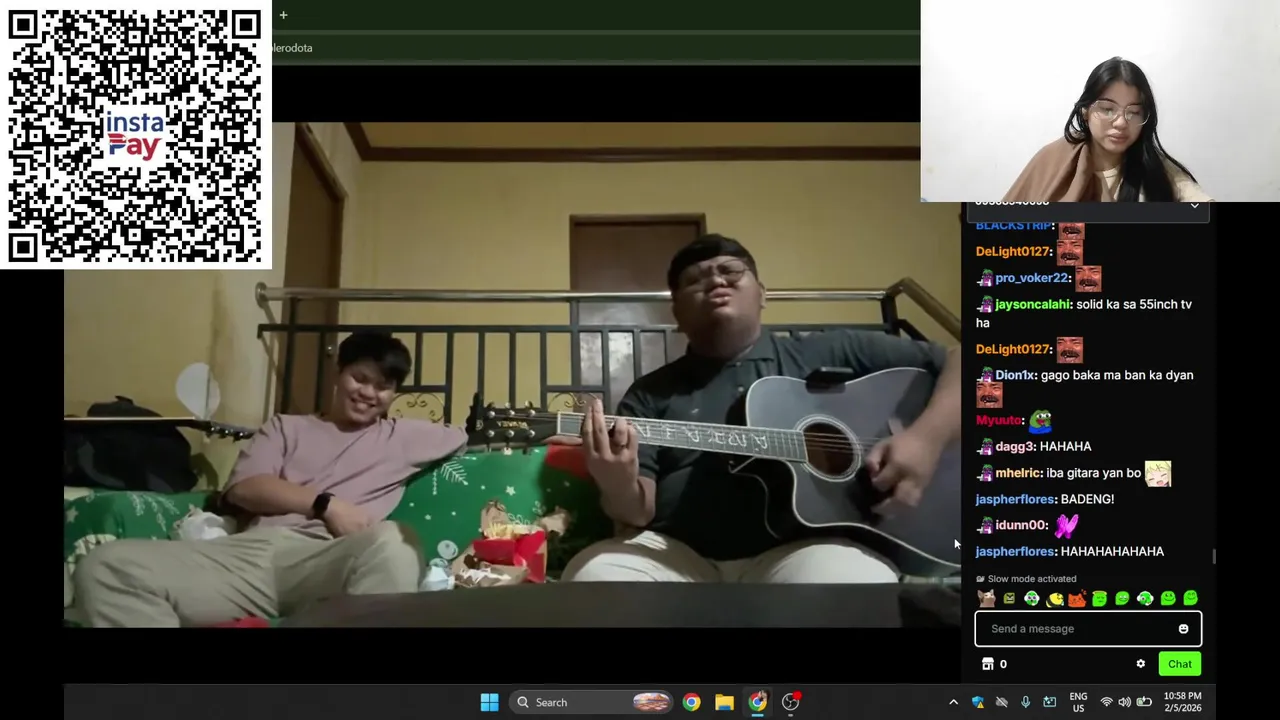The width and height of the screenshot is (1280, 720).
Task: Open Dion1x user profile in chat
Action: tap(1015, 375)
